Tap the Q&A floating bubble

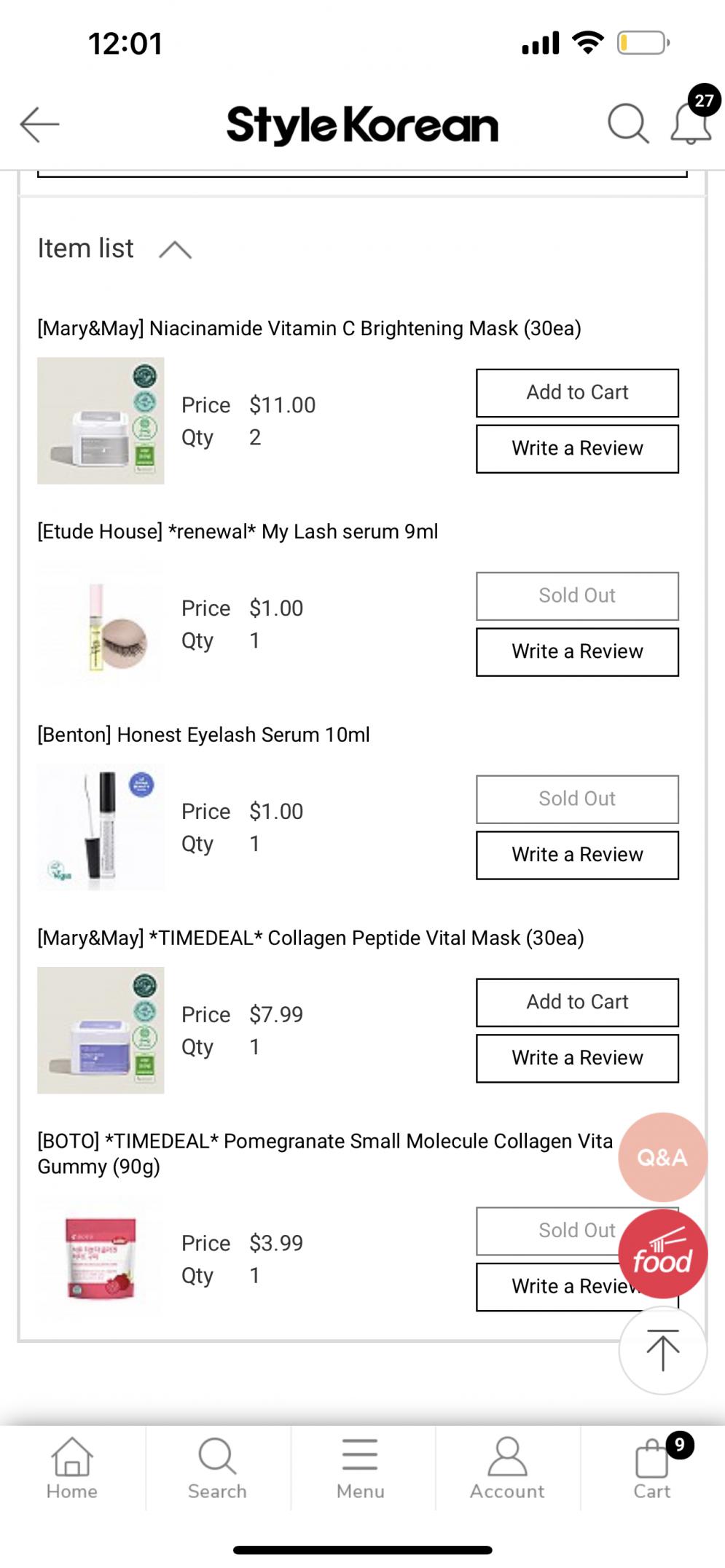tap(662, 1156)
